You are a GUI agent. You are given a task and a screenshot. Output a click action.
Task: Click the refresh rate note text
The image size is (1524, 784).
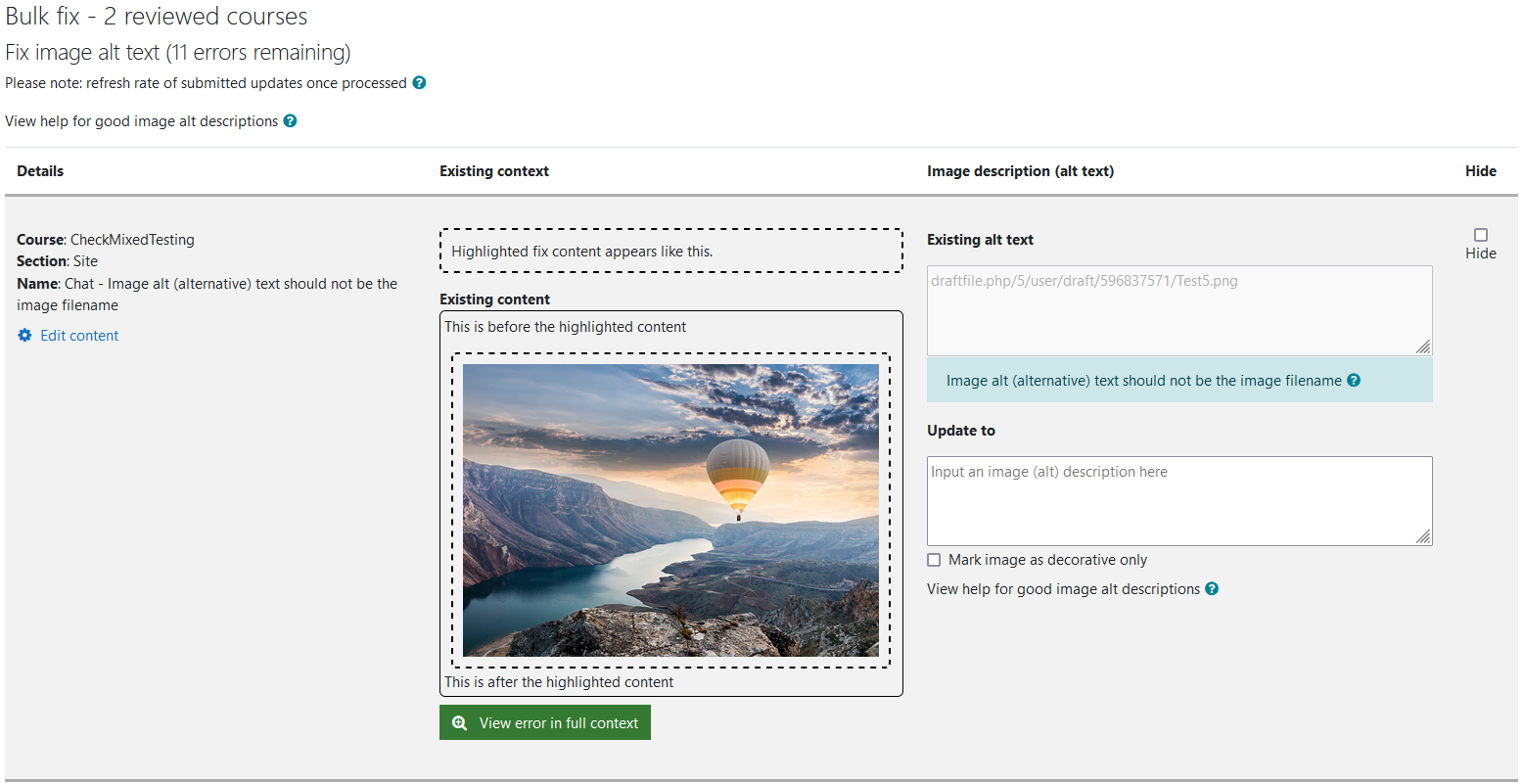click(x=206, y=83)
